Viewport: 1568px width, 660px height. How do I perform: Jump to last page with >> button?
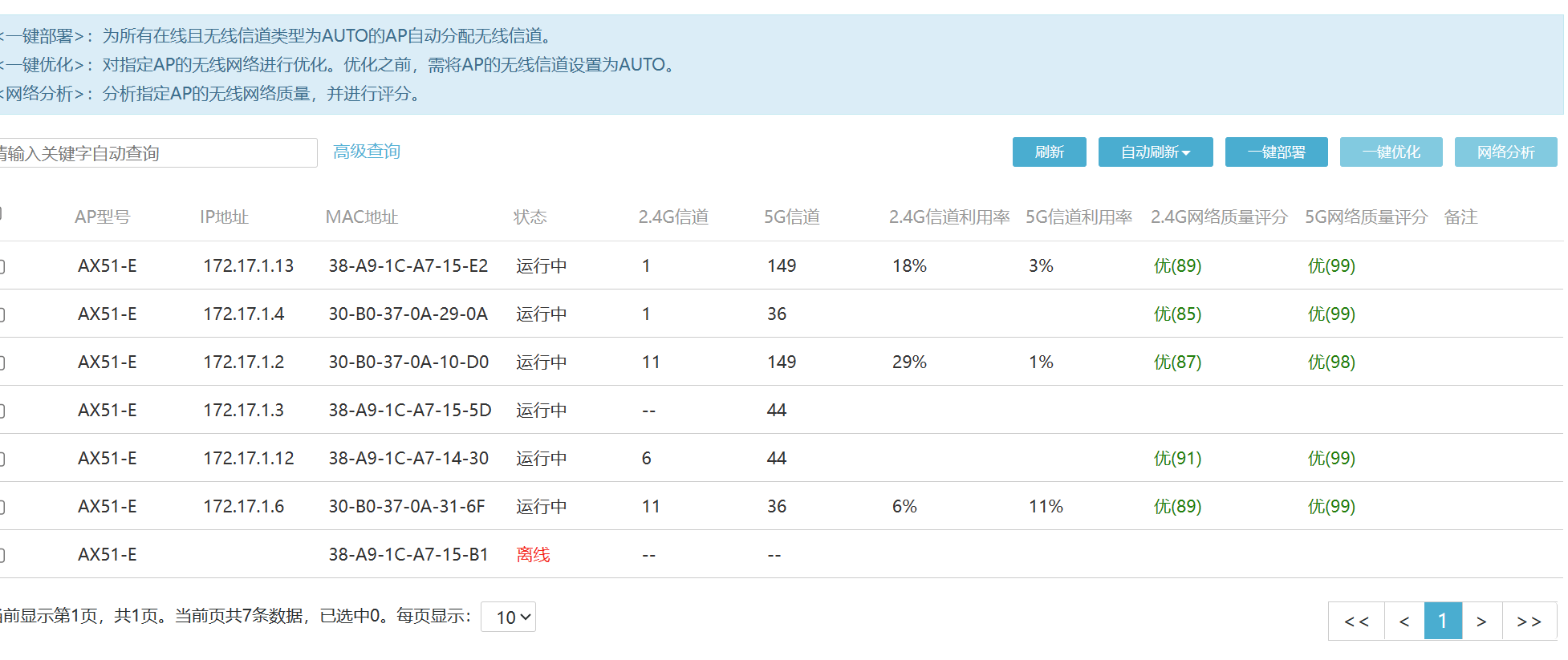[x=1529, y=622]
